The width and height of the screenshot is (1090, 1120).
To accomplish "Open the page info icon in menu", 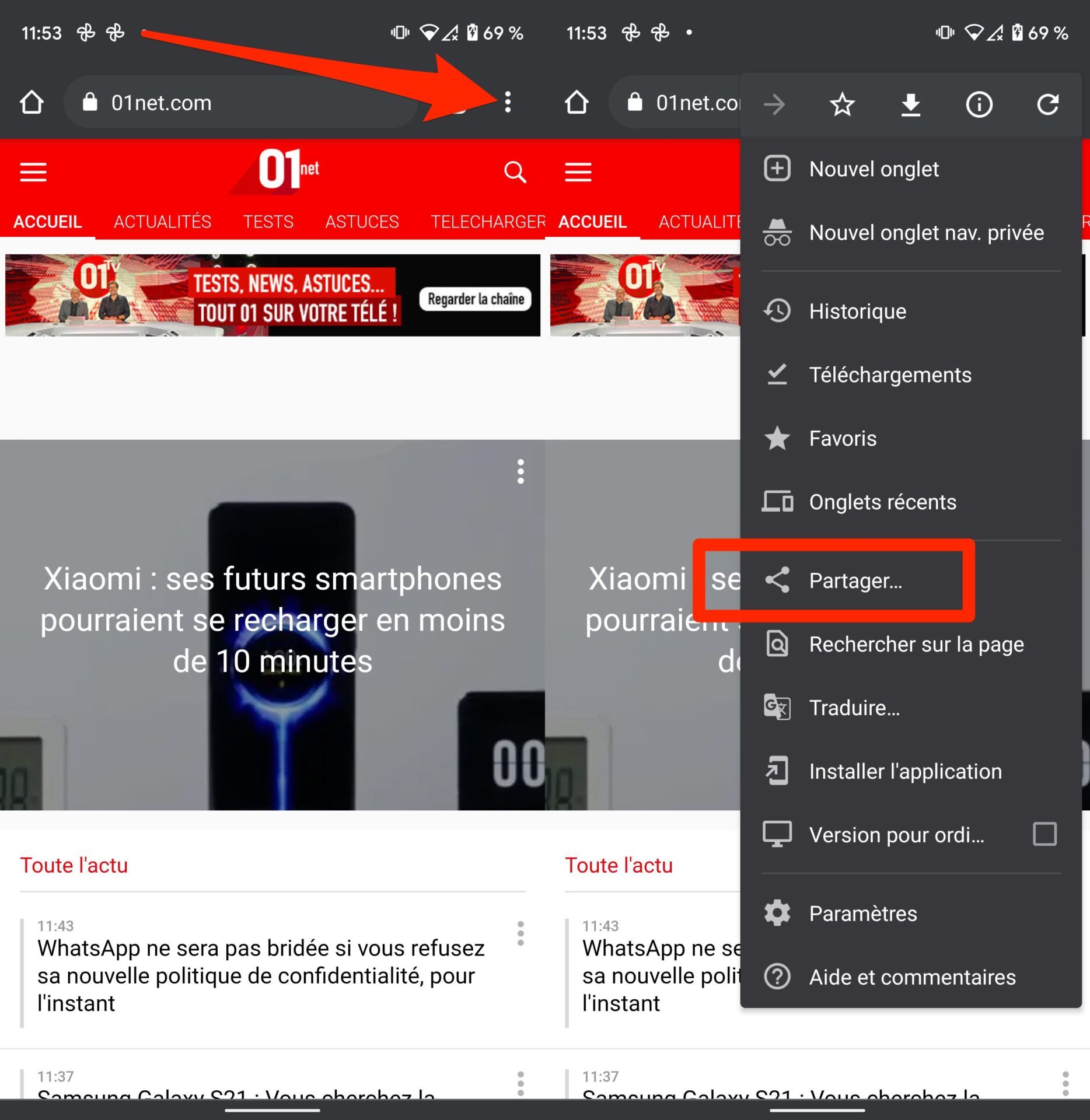I will tap(979, 105).
